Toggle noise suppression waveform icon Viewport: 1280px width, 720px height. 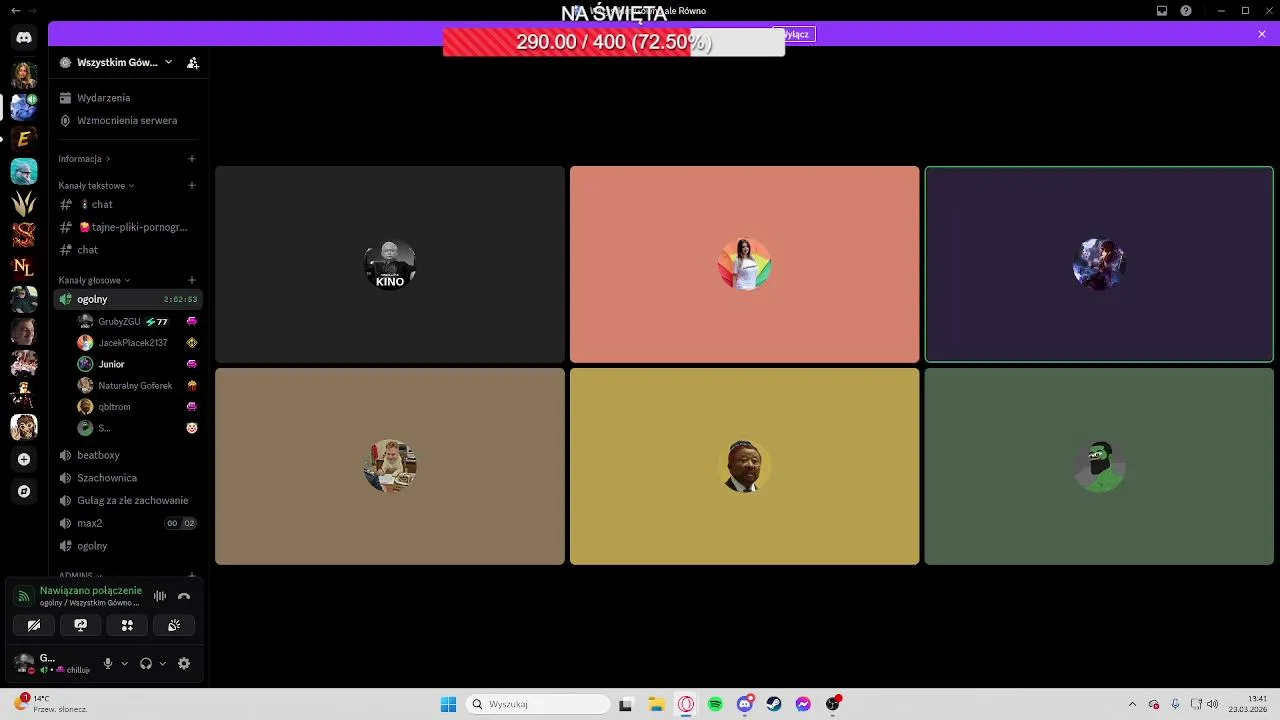coord(160,596)
